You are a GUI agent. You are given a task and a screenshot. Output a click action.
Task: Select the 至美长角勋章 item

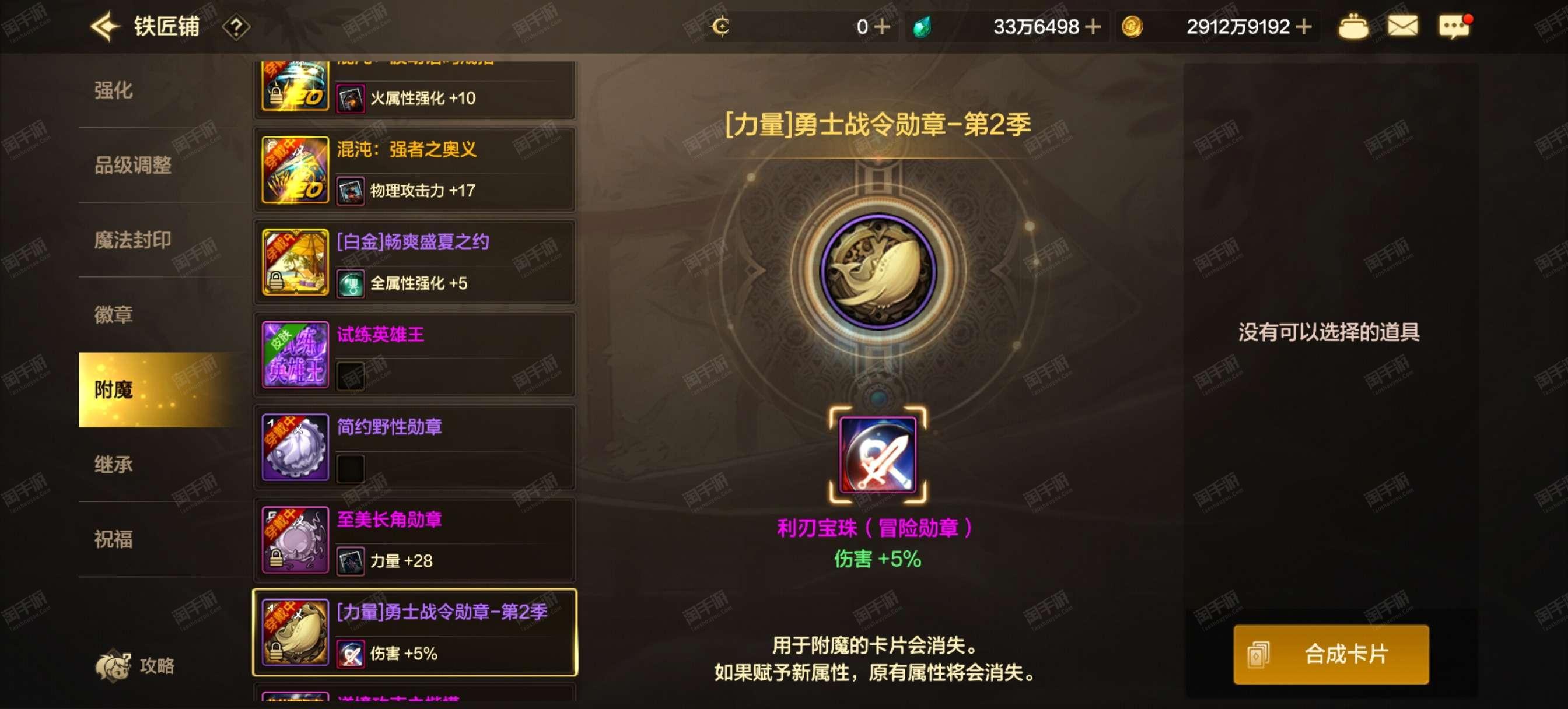coord(415,540)
